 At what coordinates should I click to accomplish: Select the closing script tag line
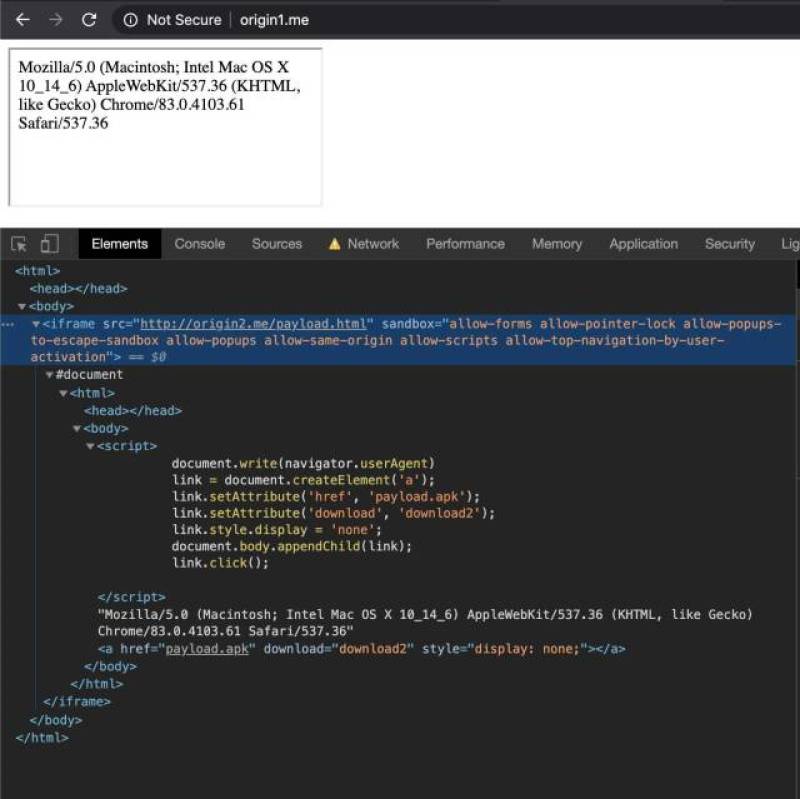[132, 597]
